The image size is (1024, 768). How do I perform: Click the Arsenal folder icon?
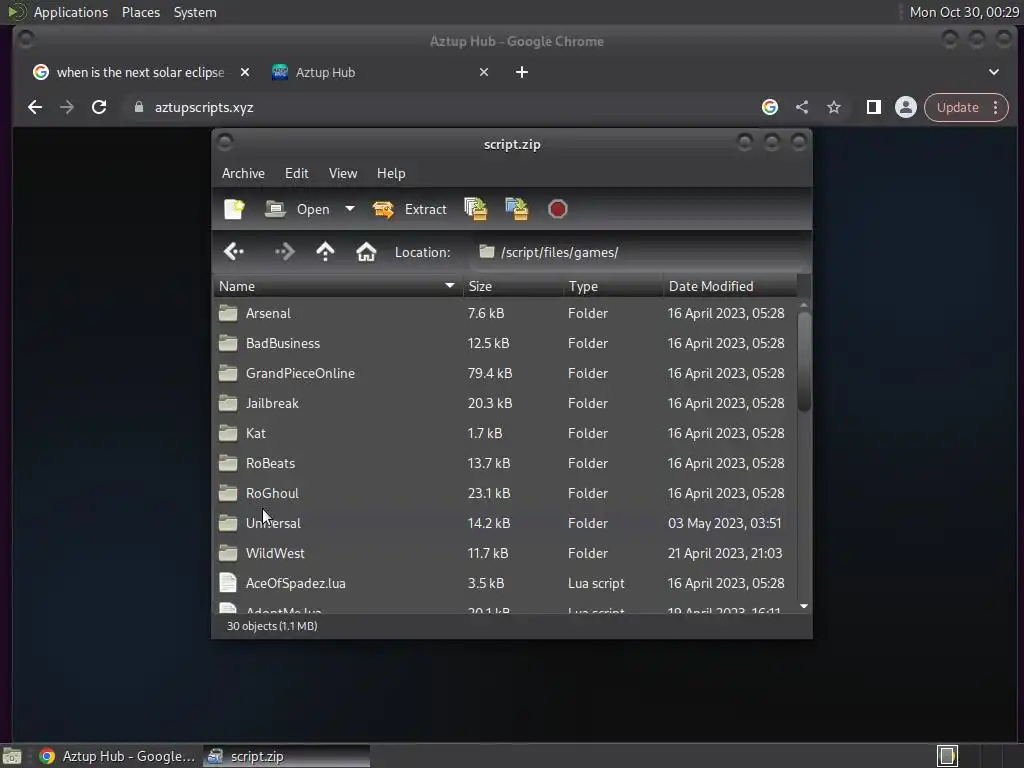click(228, 313)
